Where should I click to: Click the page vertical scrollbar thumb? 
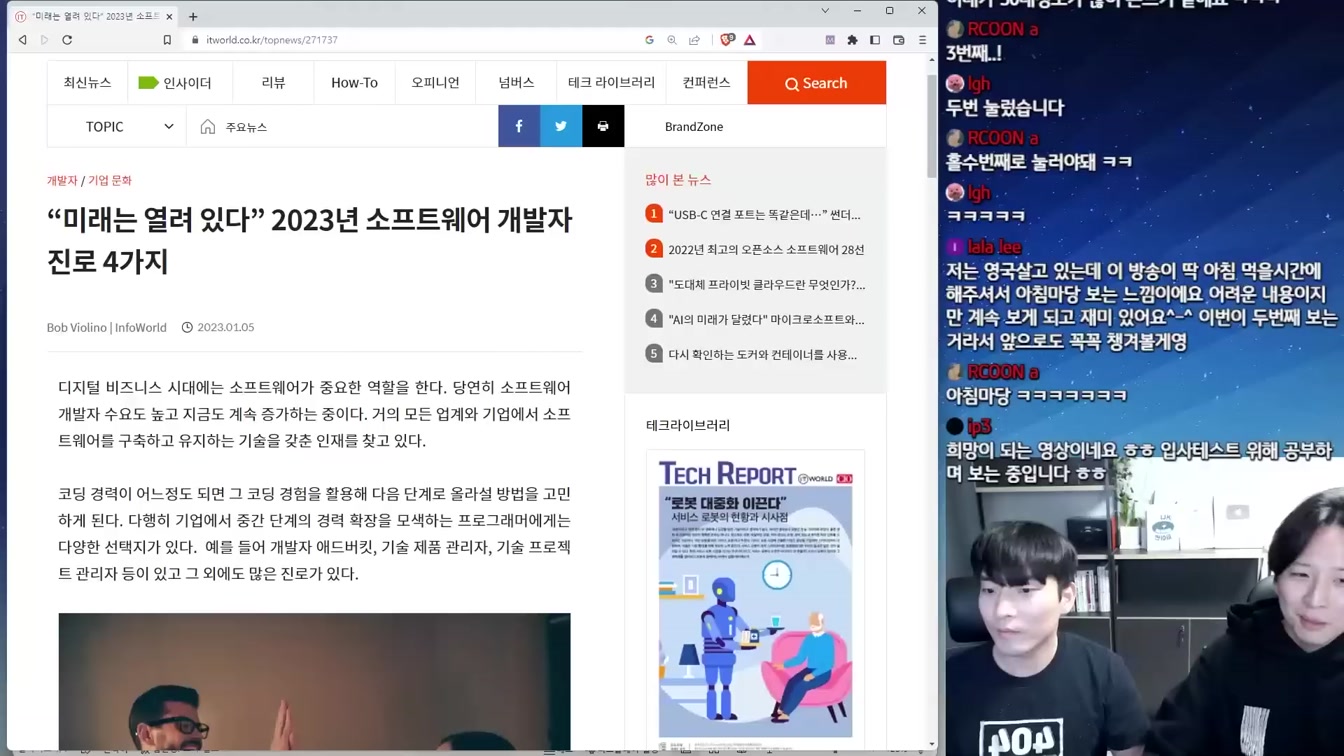coord(932,125)
